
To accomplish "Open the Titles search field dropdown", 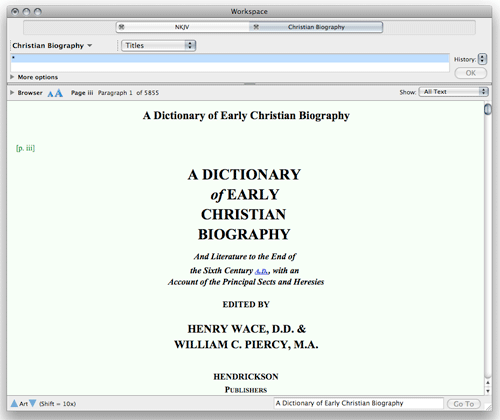I will click(x=158, y=45).
